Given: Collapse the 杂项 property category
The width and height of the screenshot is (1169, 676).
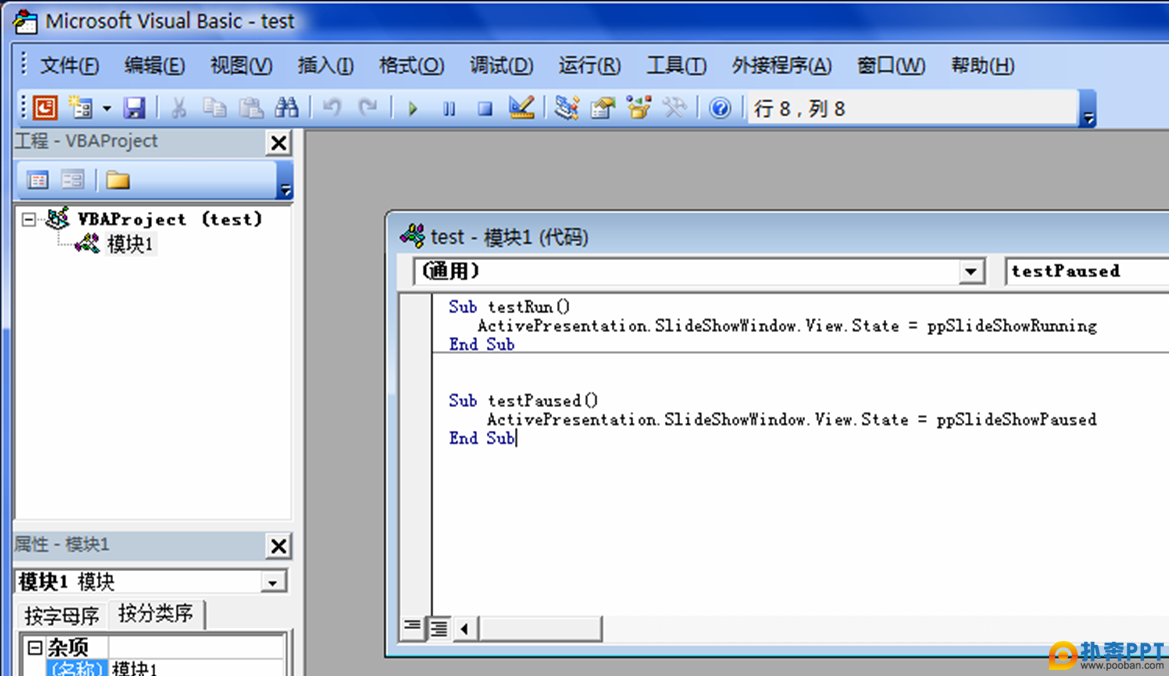Looking at the screenshot, I should pyautogui.click(x=34, y=647).
